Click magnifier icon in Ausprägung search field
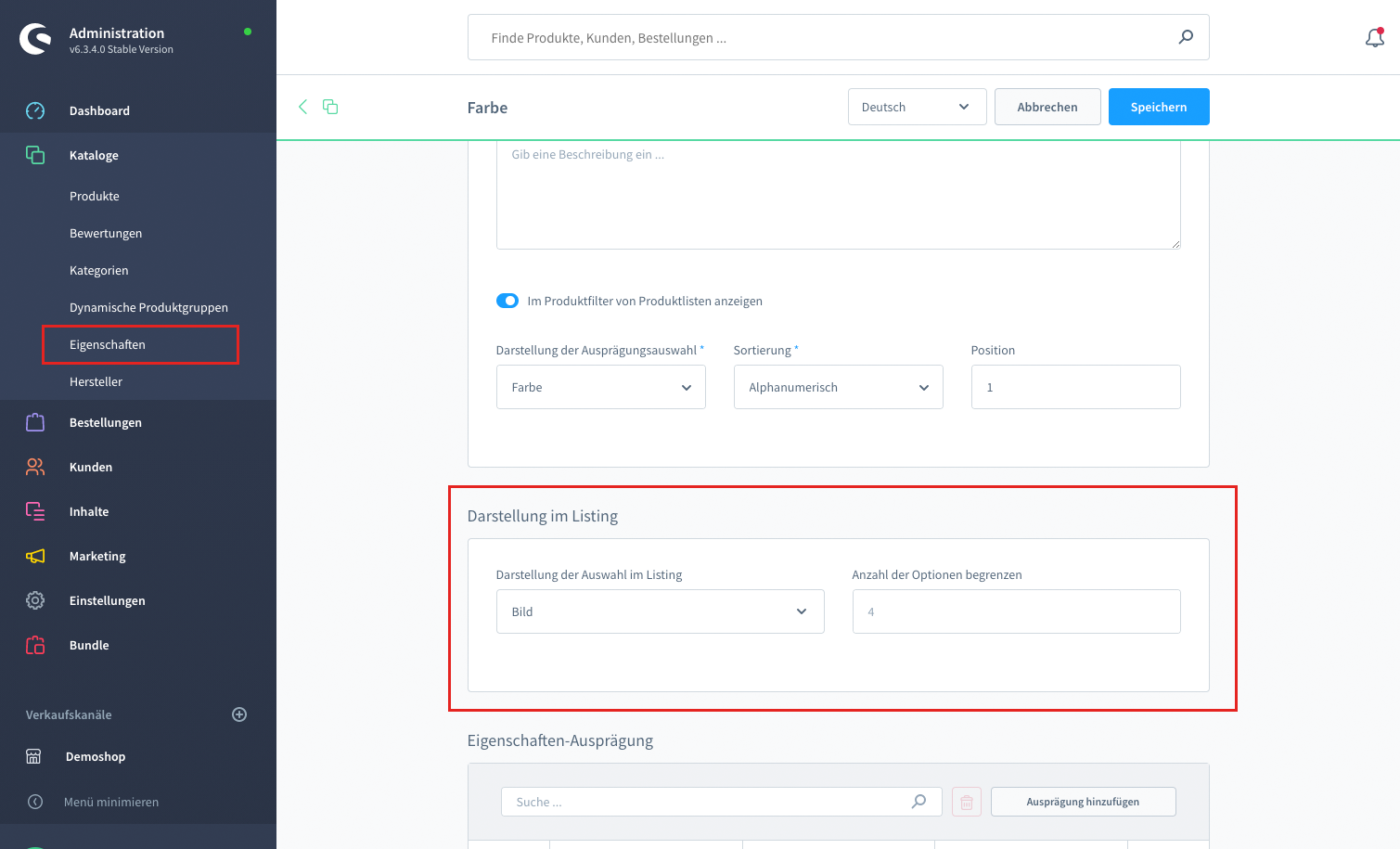 [x=918, y=802]
